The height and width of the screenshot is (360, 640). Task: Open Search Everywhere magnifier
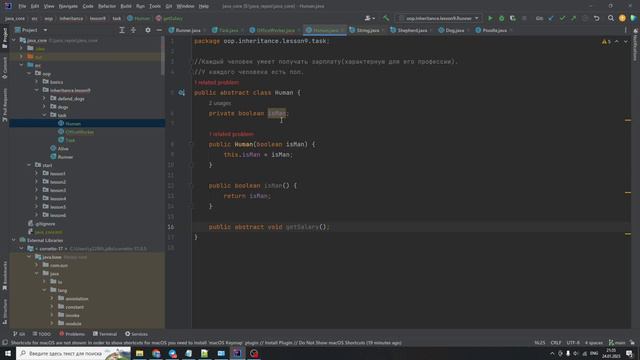click(x=611, y=18)
